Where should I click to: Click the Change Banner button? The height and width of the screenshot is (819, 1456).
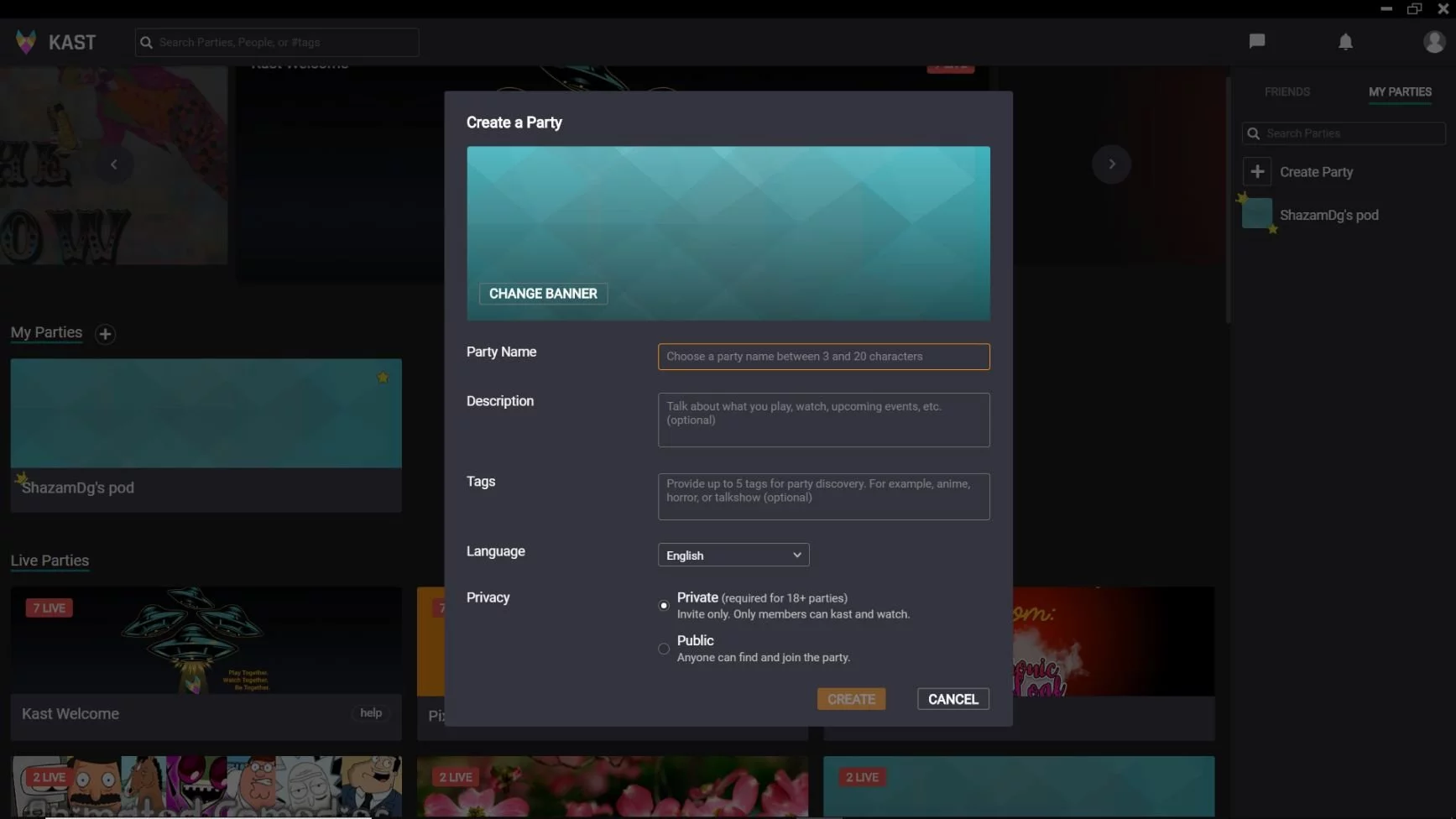[x=543, y=294]
